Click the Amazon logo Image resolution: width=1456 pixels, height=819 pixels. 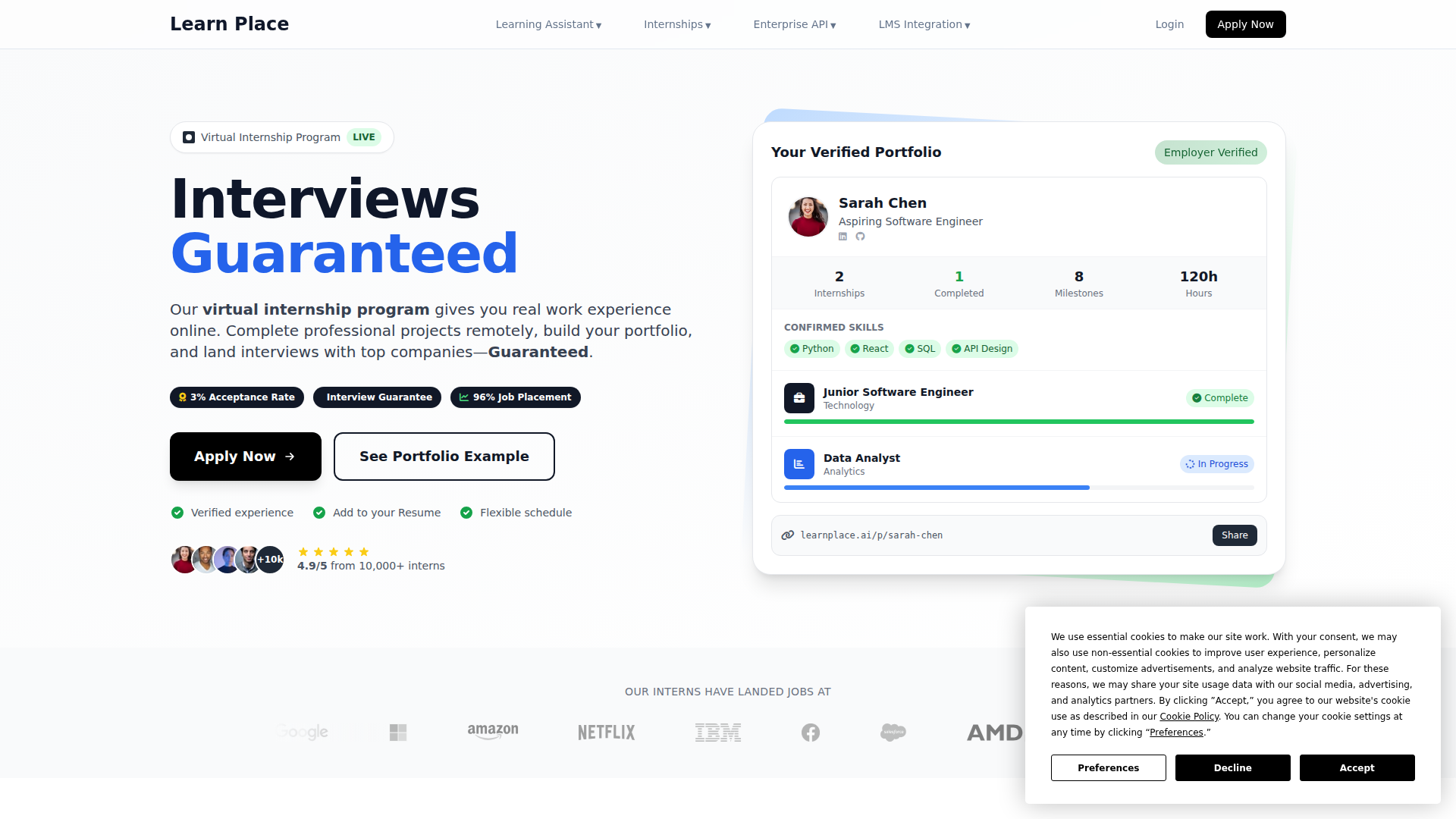tap(493, 731)
